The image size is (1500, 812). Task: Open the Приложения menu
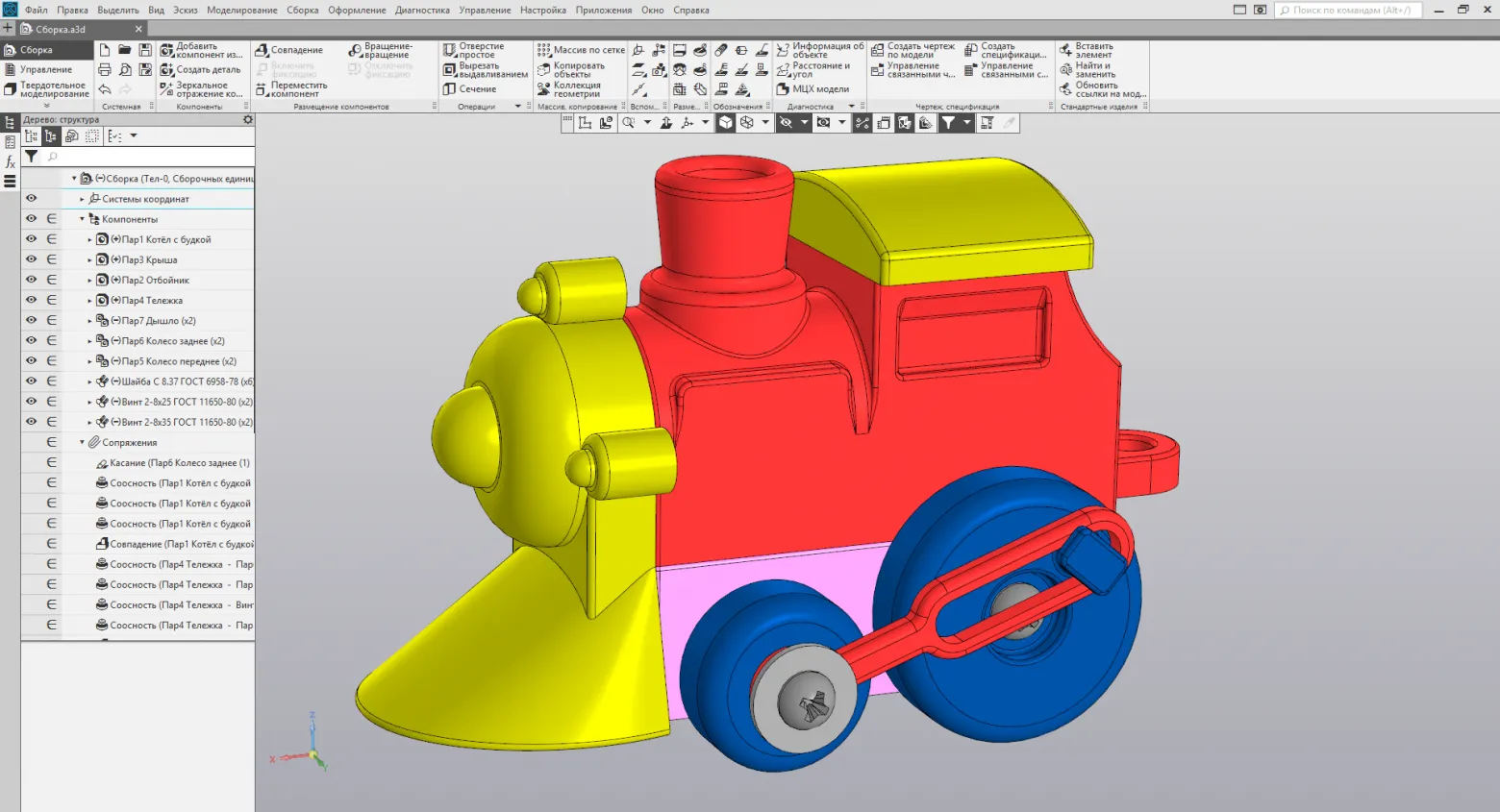[x=604, y=10]
